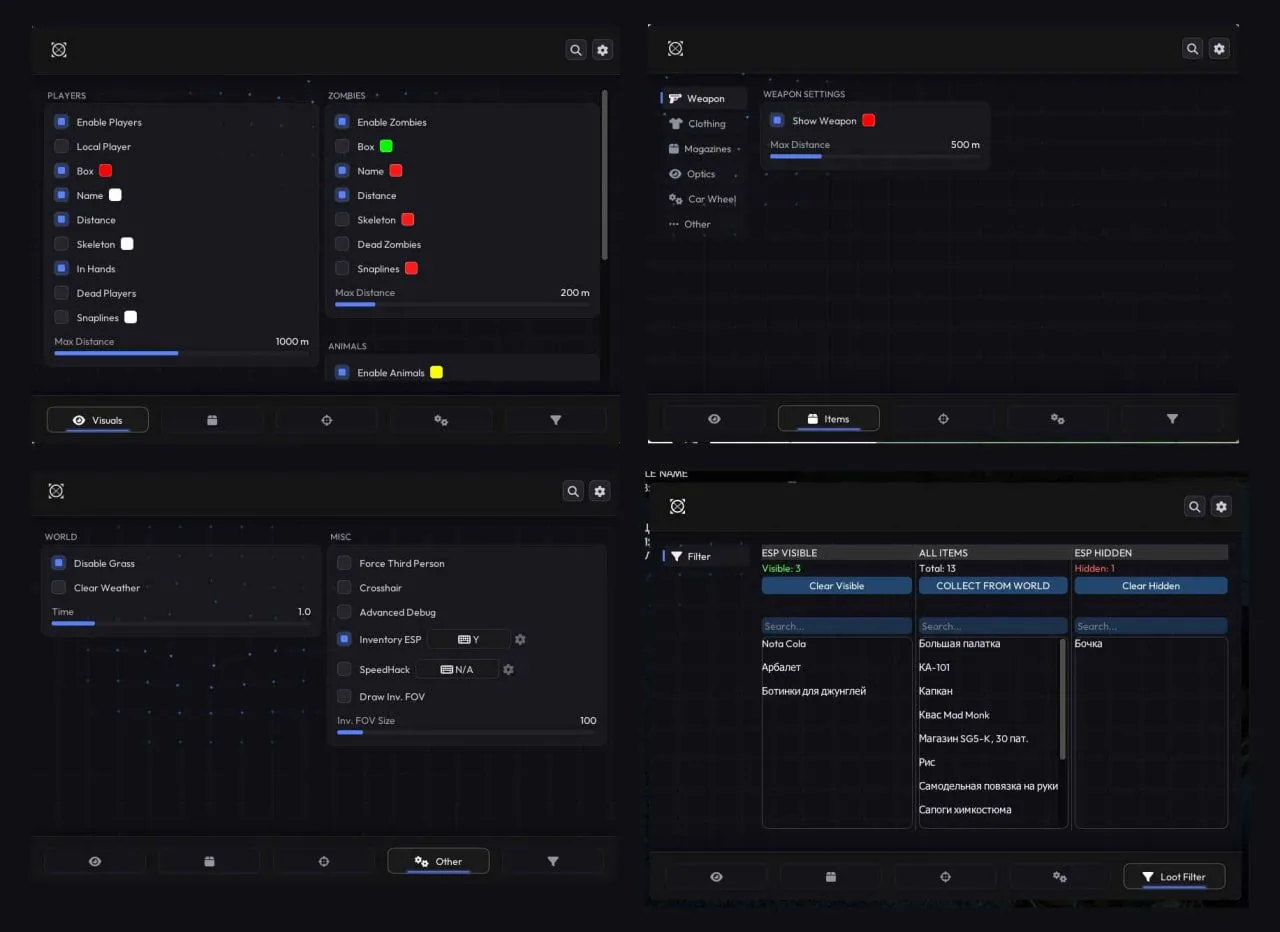Image resolution: width=1280 pixels, height=932 pixels.
Task: Click ESP Hidden search field
Action: pyautogui.click(x=1151, y=626)
